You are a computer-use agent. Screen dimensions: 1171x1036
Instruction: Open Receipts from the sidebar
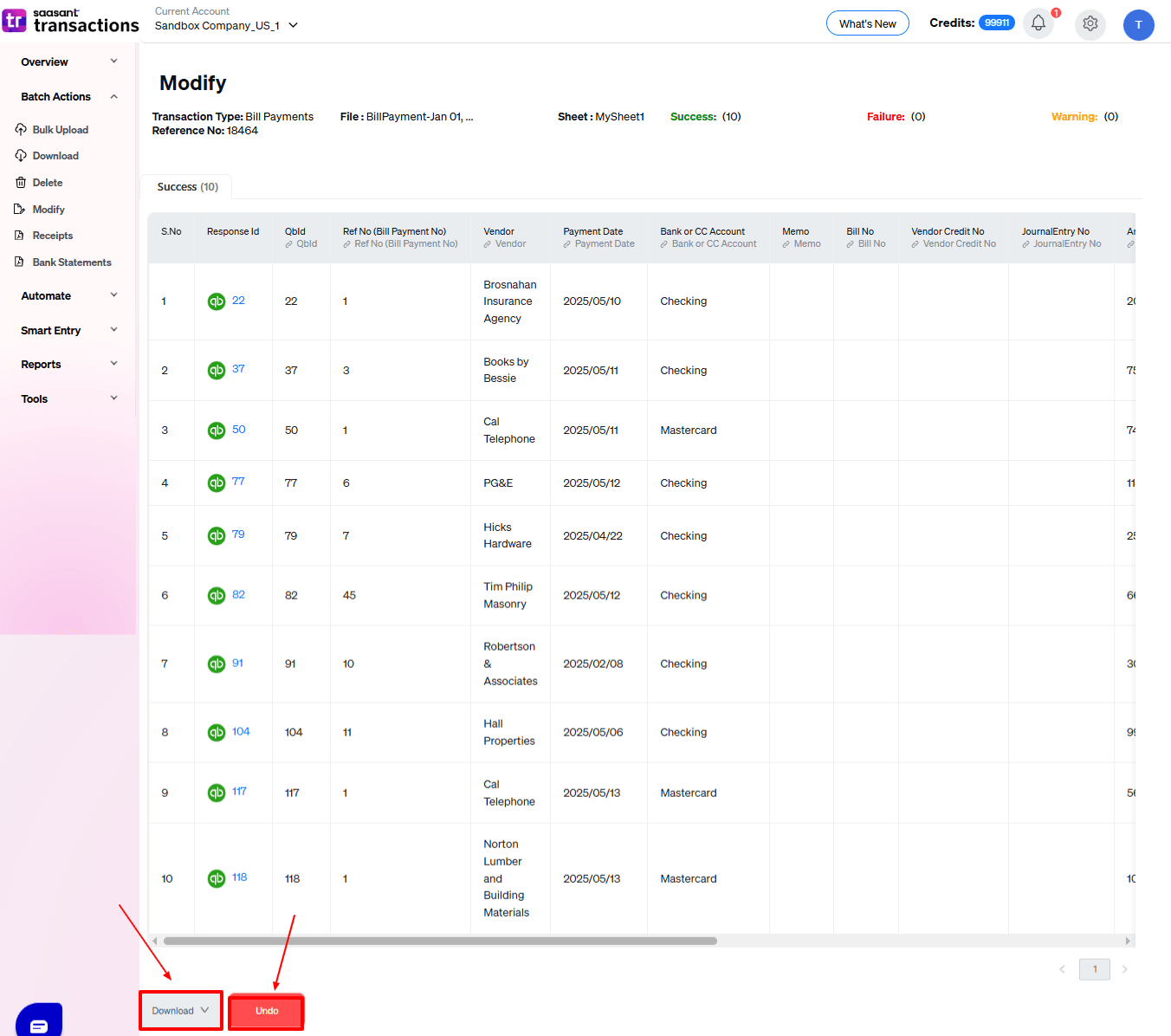point(52,236)
